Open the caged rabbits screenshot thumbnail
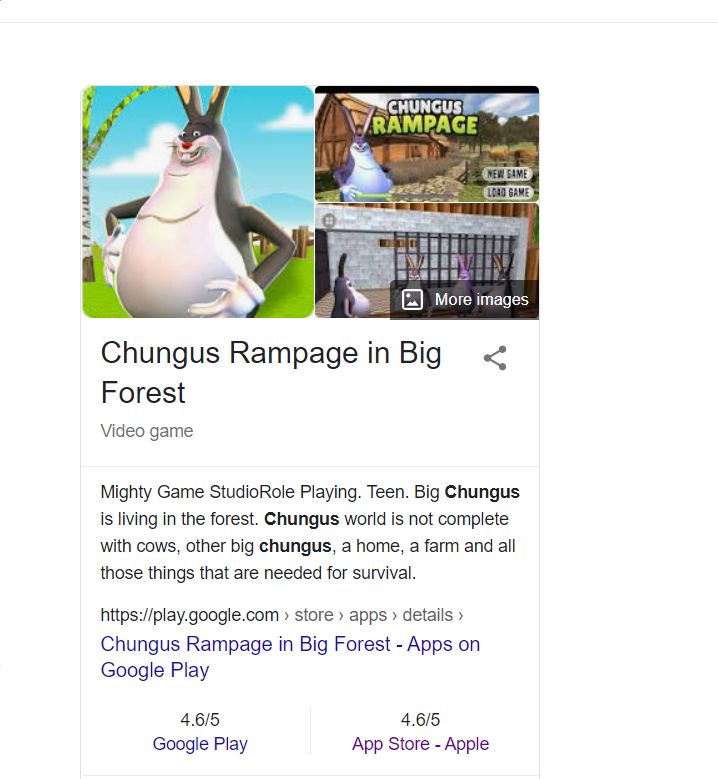The width and height of the screenshot is (718, 779). (x=427, y=260)
